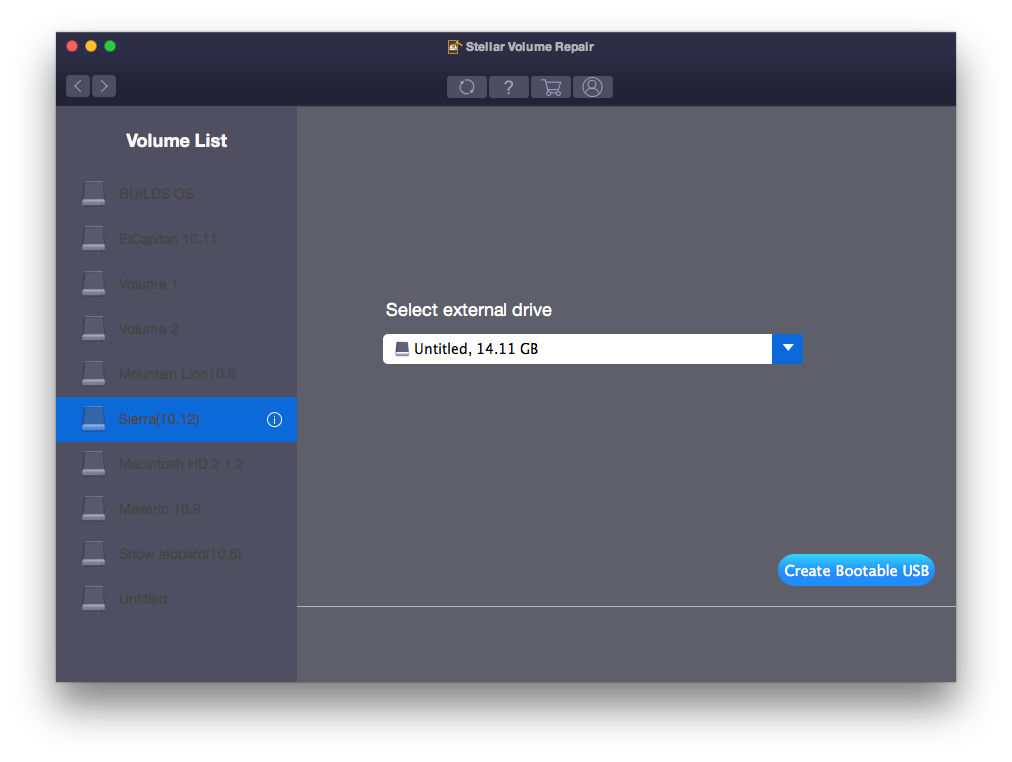The image size is (1012, 762).
Task: Click drive icon beside Macintosh HD 2 1 2
Action: (94, 464)
